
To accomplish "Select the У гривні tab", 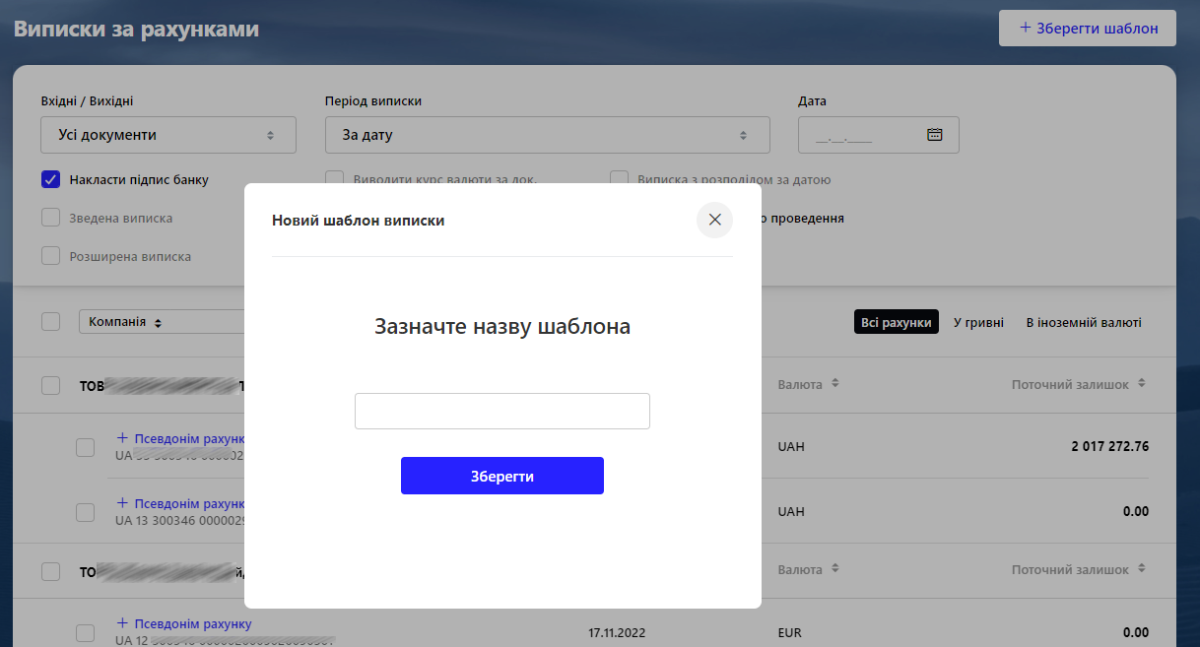I will tap(978, 322).
